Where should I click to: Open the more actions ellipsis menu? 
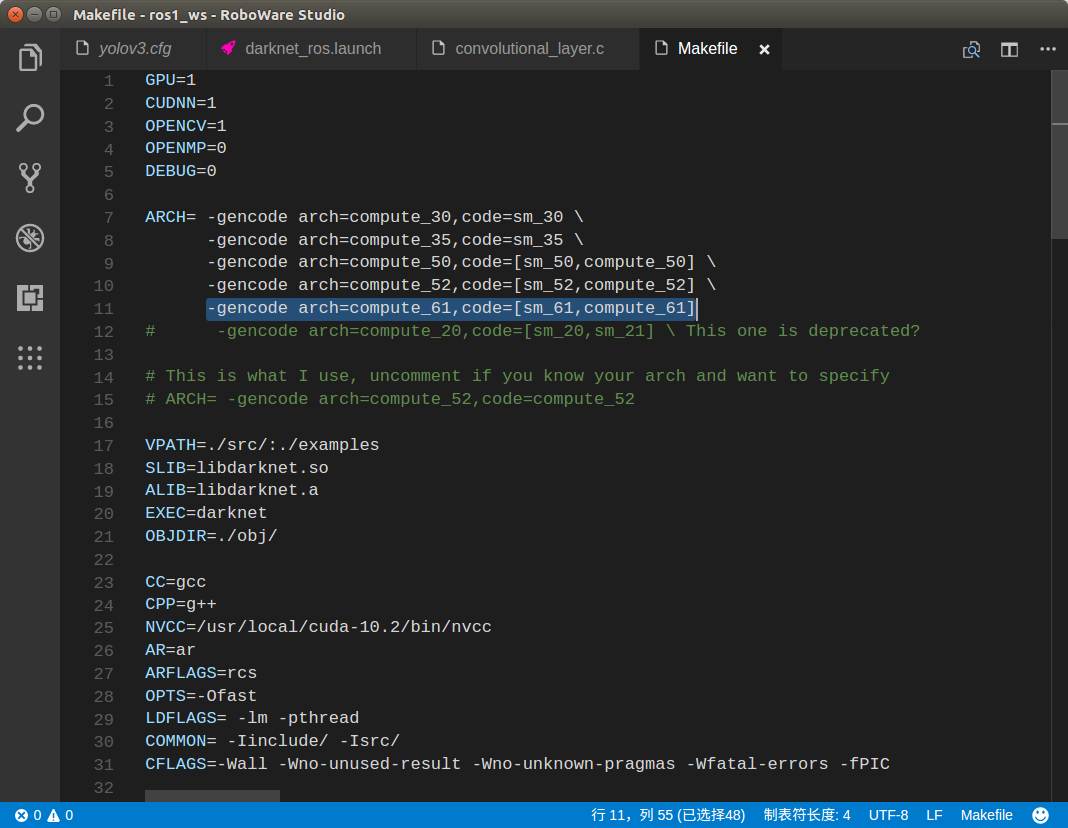pos(1048,49)
